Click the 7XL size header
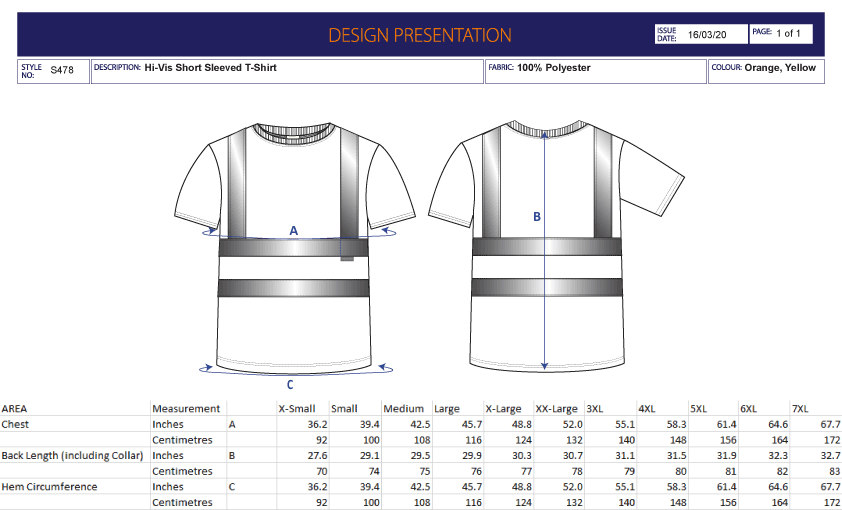Screen dimensions: 842x510 800,409
